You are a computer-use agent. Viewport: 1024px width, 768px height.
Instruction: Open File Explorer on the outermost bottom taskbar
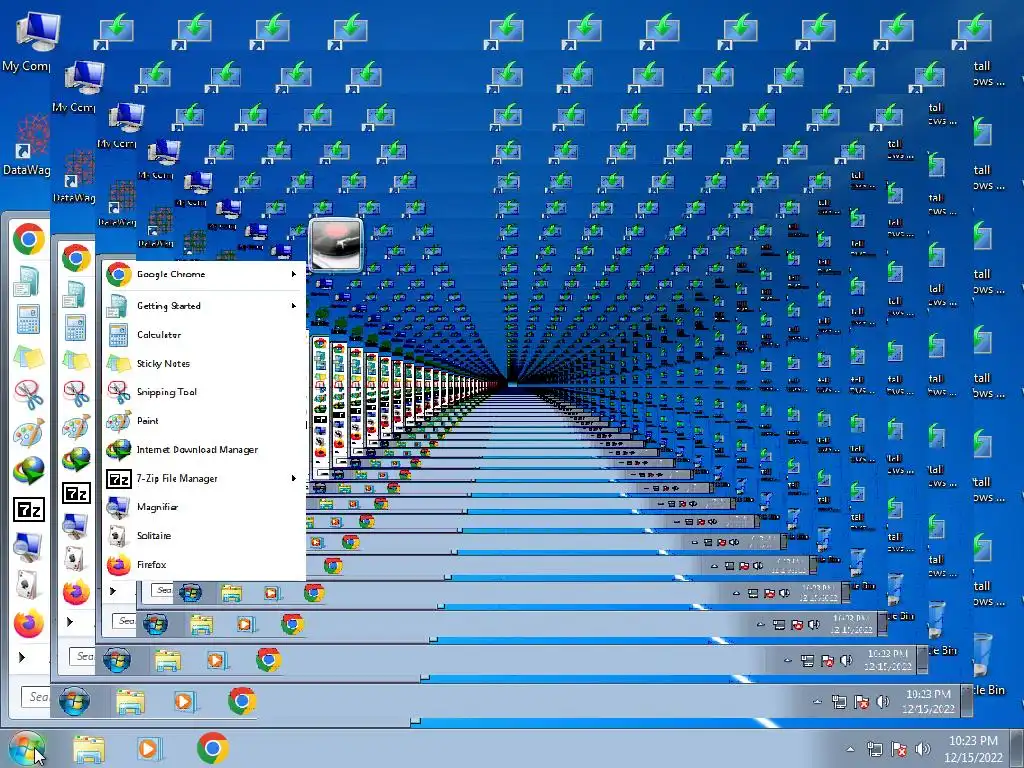click(89, 749)
